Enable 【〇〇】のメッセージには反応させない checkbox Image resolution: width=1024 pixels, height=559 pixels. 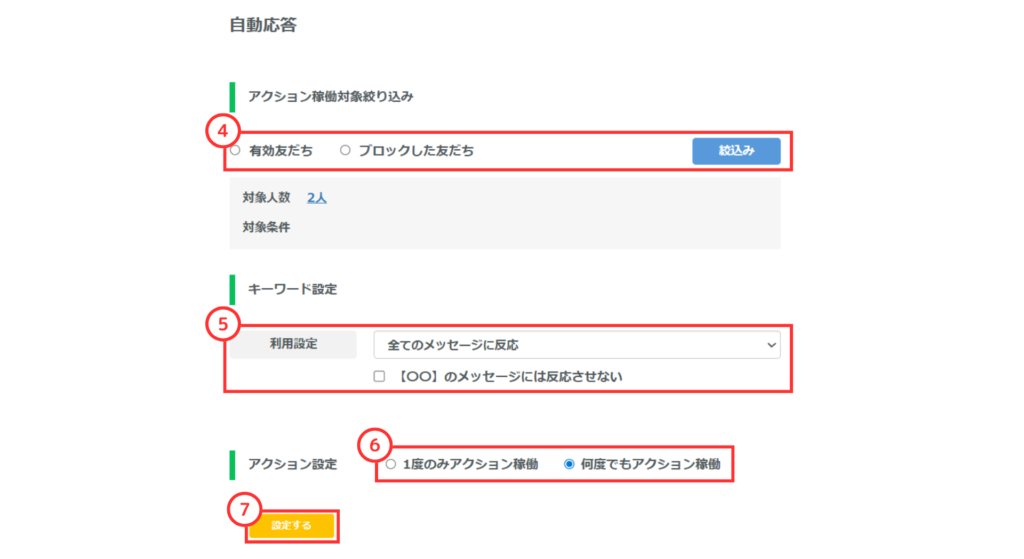coord(379,376)
